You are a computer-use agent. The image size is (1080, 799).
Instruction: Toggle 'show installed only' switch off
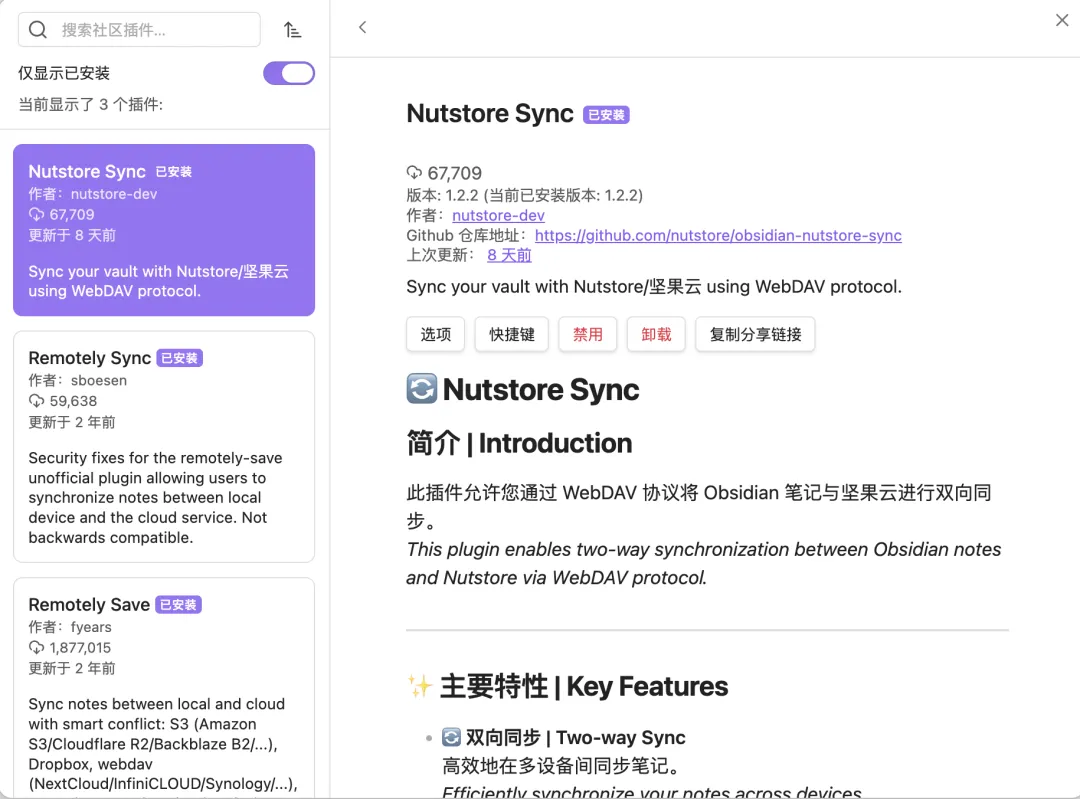289,73
